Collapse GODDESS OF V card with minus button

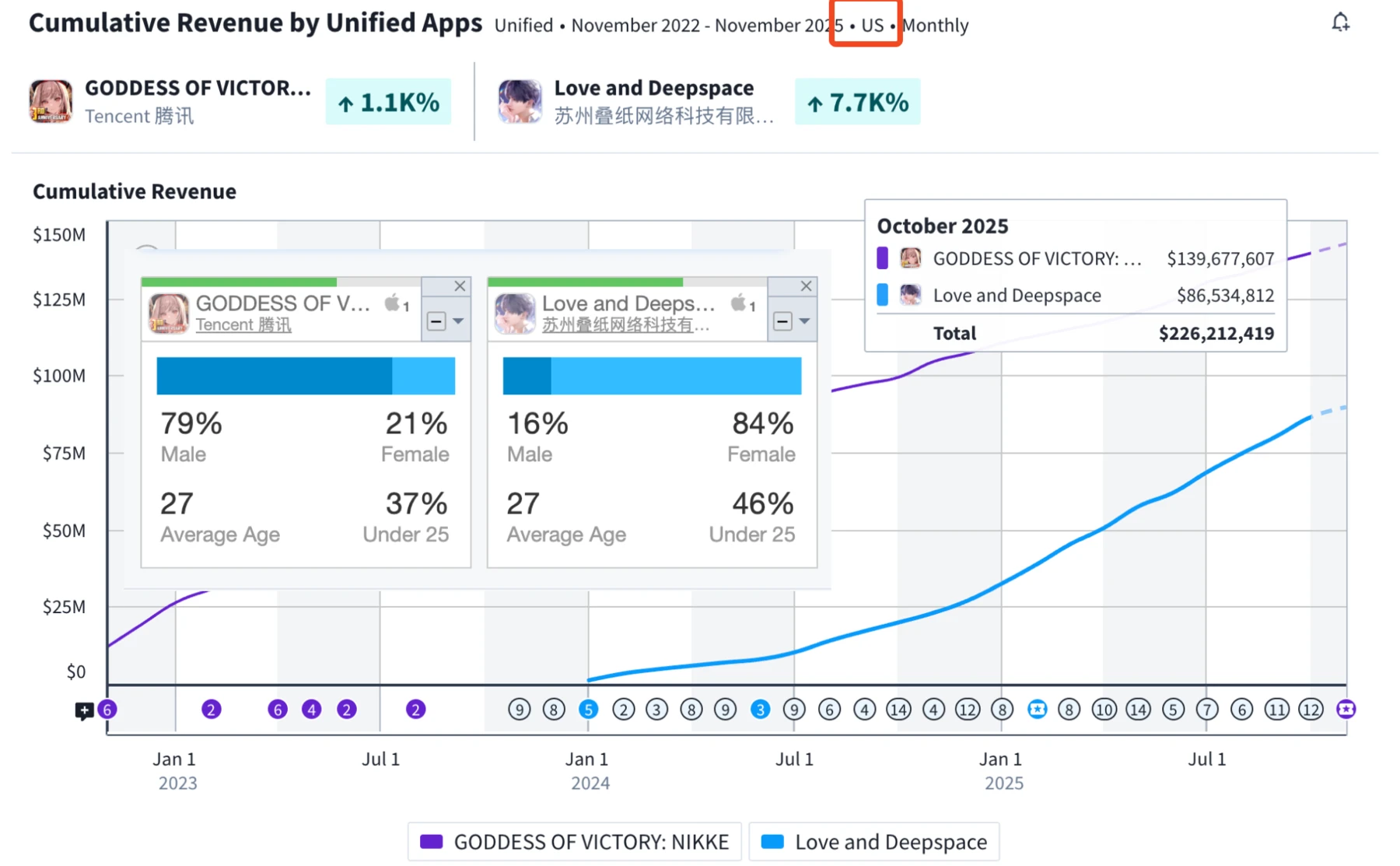pyautogui.click(x=436, y=321)
